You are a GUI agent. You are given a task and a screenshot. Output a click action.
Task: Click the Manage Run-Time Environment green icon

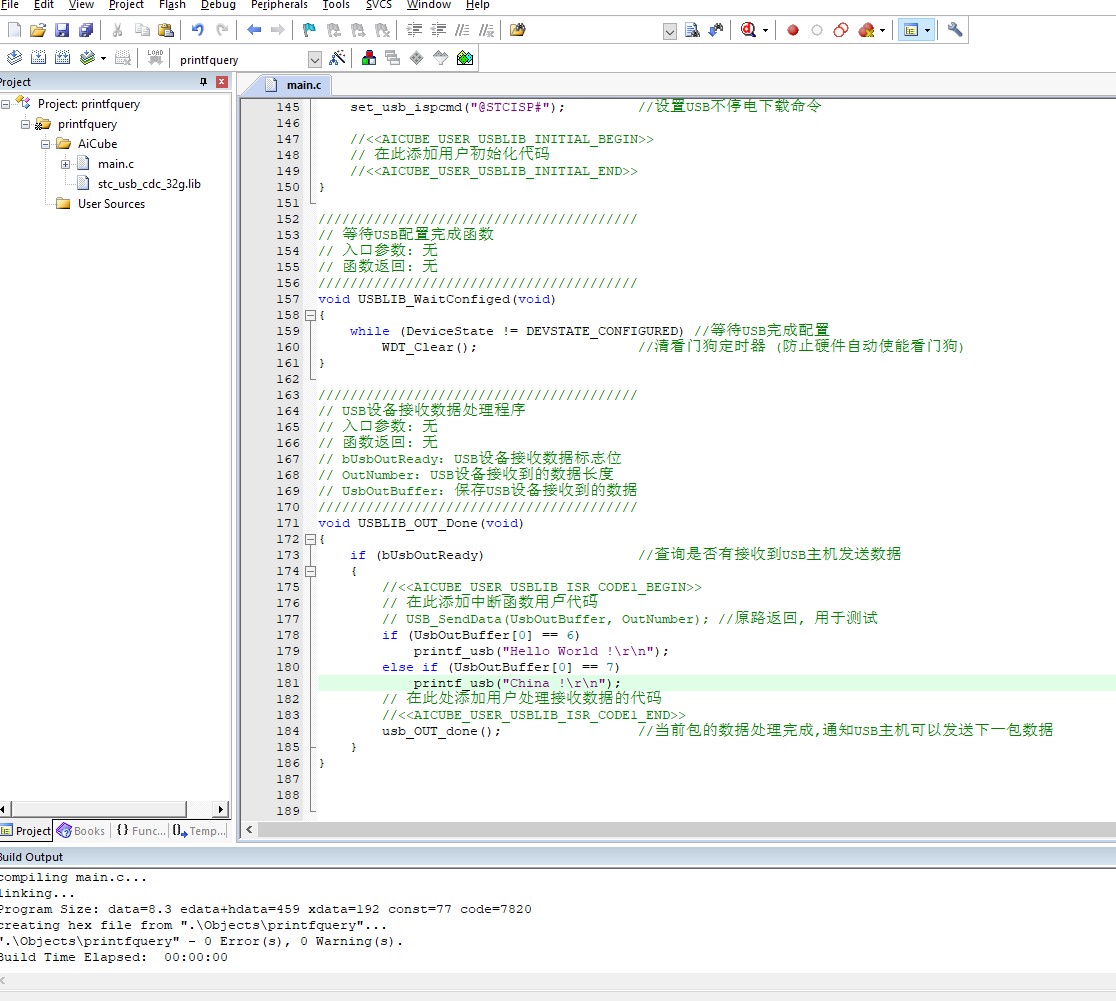(x=465, y=59)
